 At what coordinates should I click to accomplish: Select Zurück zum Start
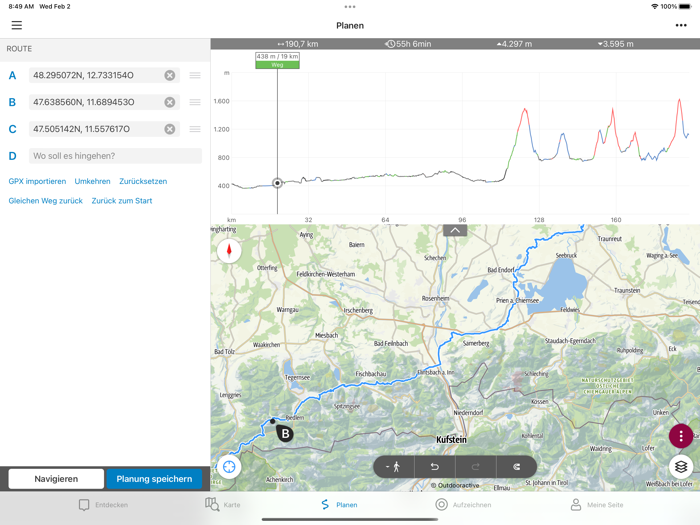tap(122, 201)
